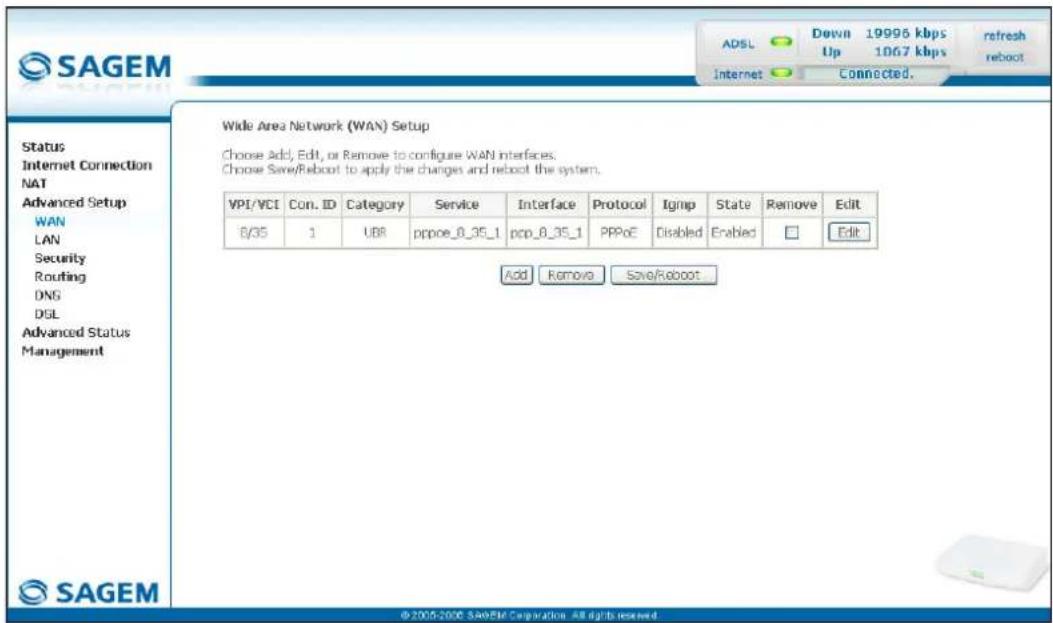1053x623 pixels.
Task: Click the Remove button below the table
Action: pos(571,275)
